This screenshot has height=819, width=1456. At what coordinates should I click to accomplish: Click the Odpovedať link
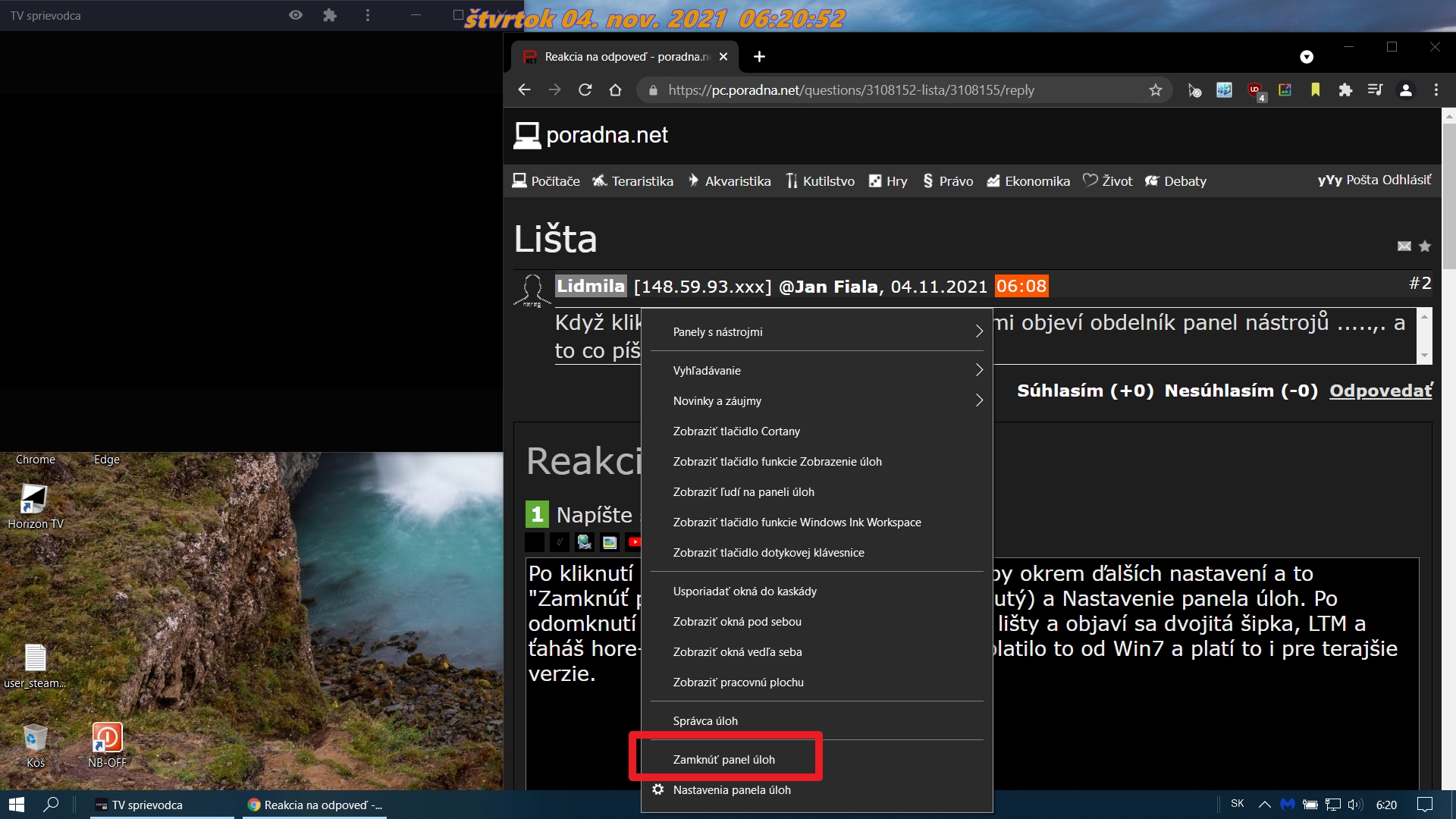pyautogui.click(x=1380, y=391)
